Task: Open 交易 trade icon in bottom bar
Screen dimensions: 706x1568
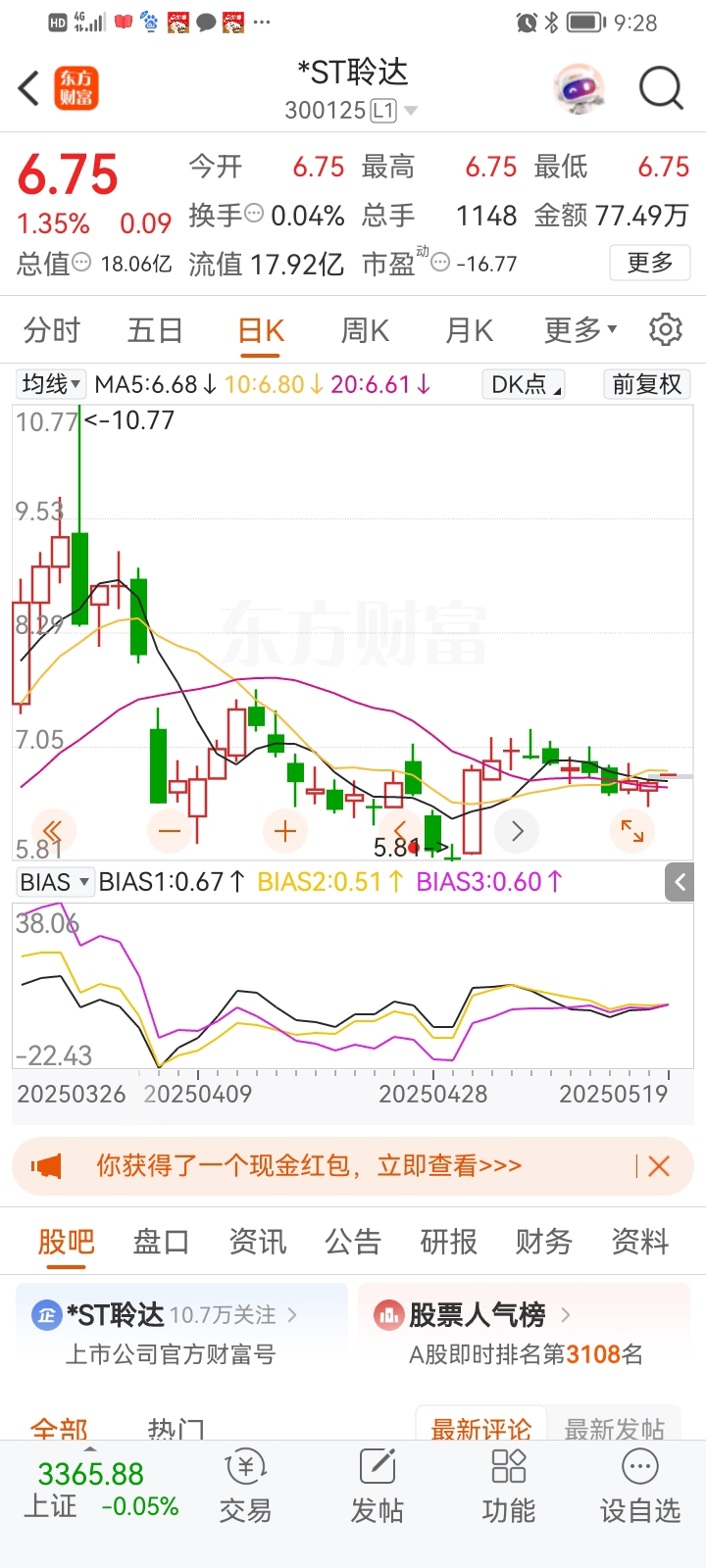Action: 245,1487
